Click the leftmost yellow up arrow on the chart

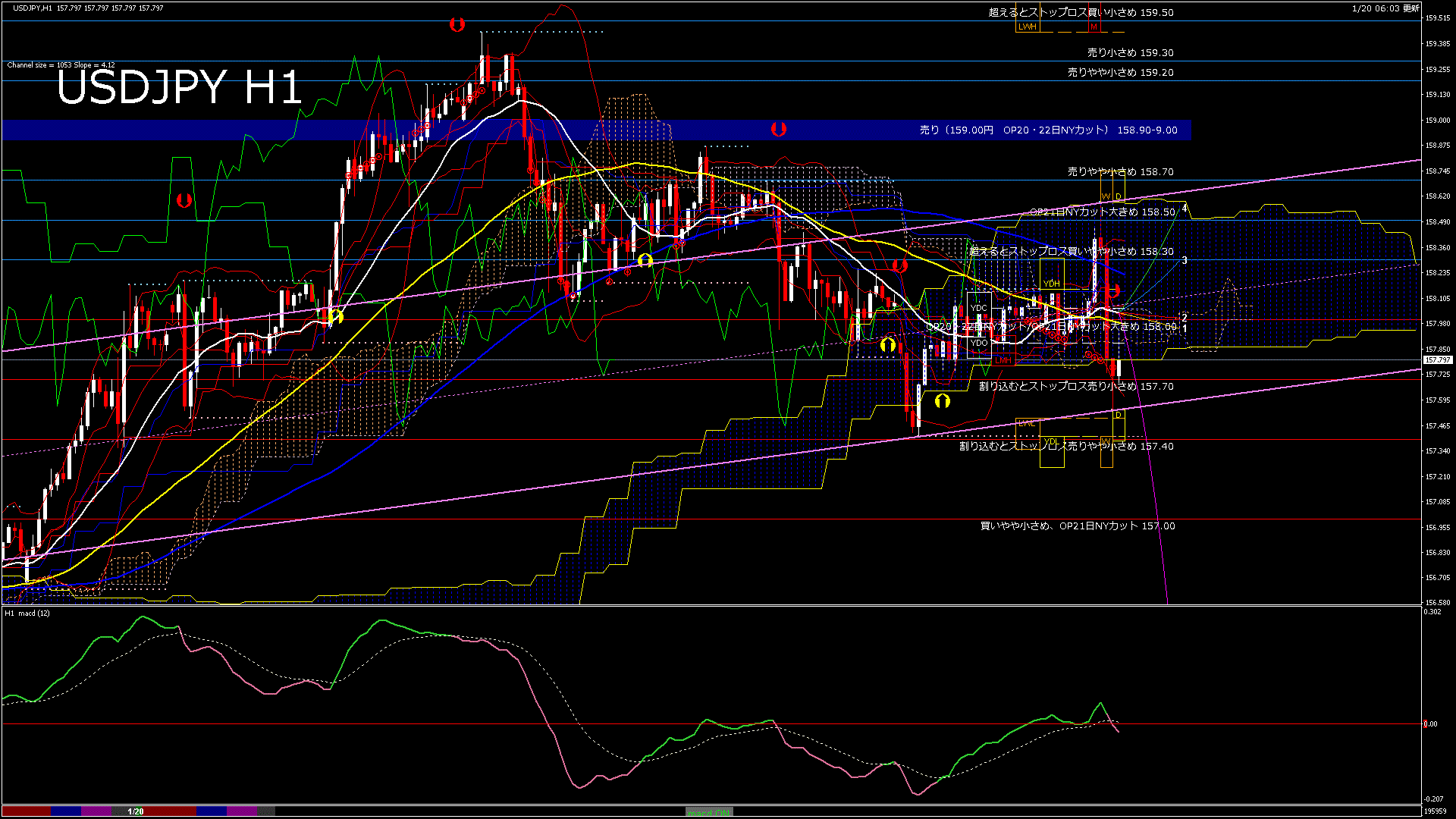click(x=336, y=316)
